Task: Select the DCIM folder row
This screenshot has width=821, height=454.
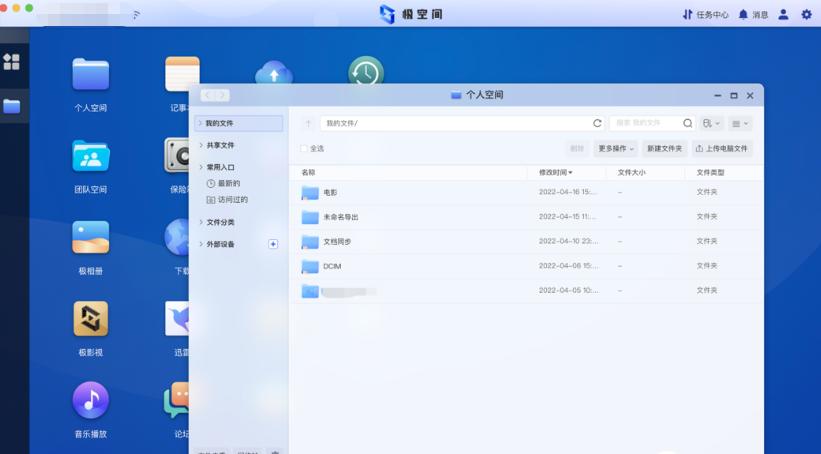Action: tap(526, 266)
